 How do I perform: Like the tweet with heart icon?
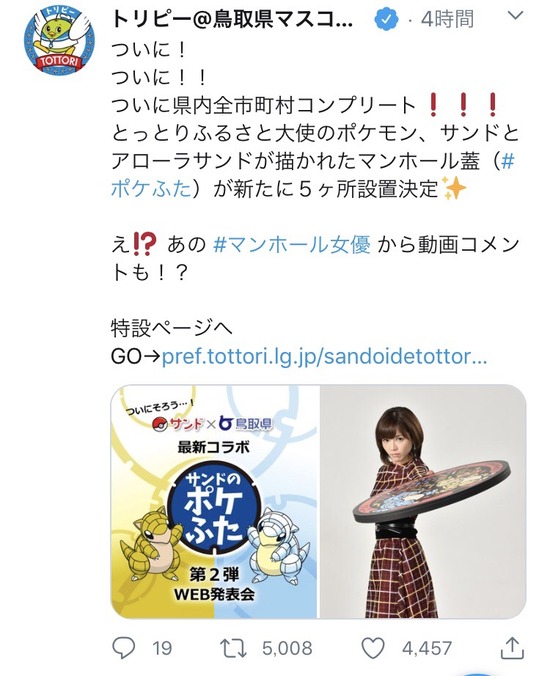coord(372,648)
